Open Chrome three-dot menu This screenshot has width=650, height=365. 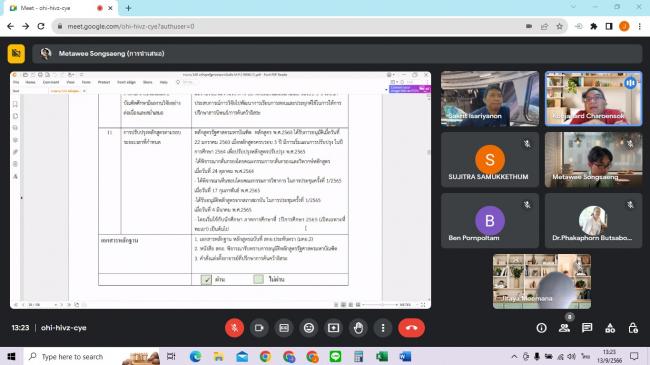coord(640,26)
